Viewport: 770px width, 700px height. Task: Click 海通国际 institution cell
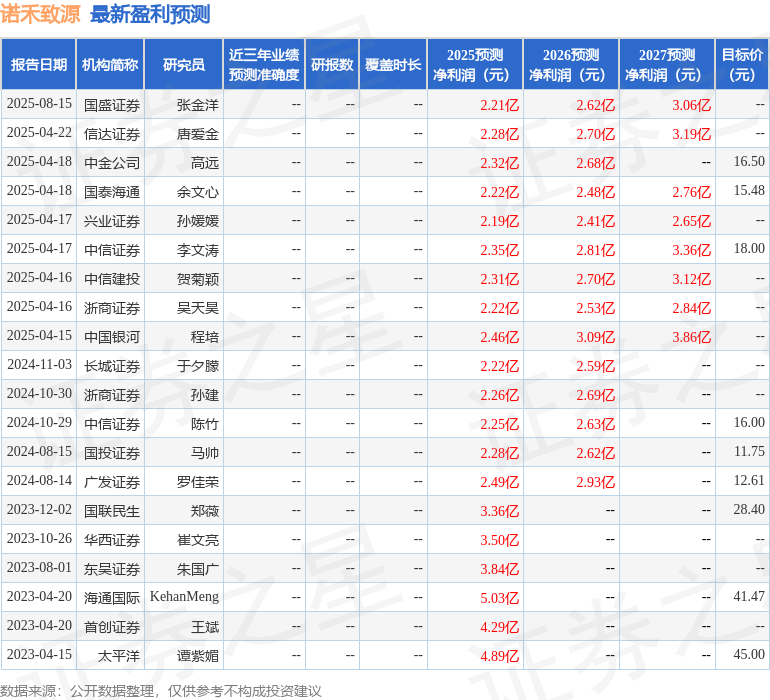click(112, 597)
